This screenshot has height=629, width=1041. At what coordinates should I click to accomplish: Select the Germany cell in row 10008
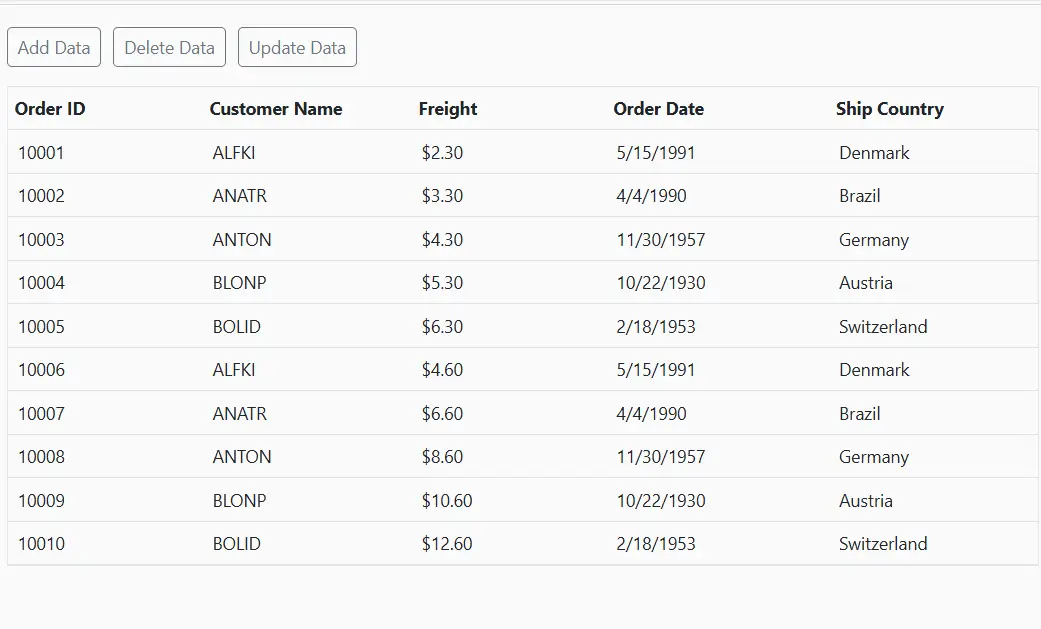coord(874,456)
